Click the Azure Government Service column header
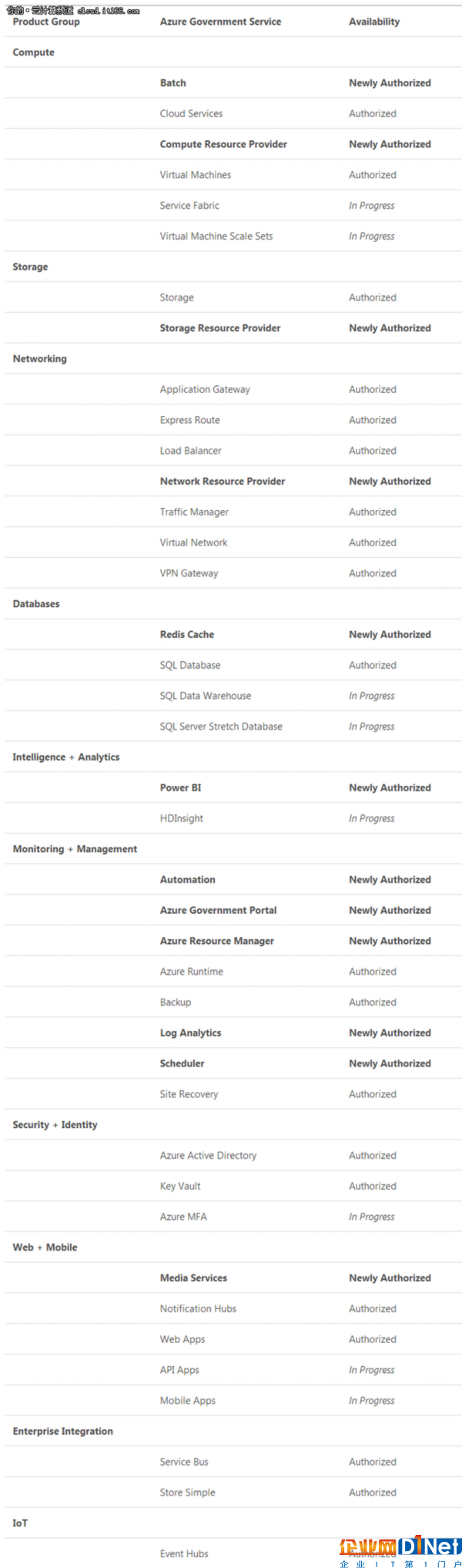This screenshot has height=1568, width=462. click(220, 22)
